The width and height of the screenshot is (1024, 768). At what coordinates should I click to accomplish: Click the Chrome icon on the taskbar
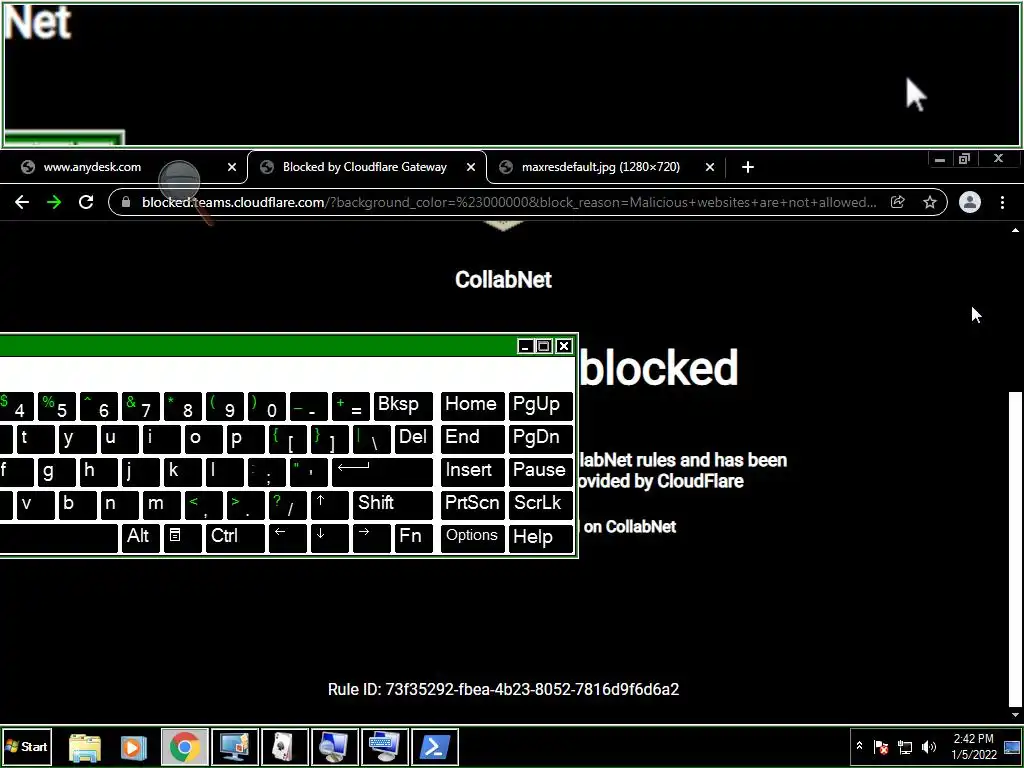pyautogui.click(x=185, y=747)
